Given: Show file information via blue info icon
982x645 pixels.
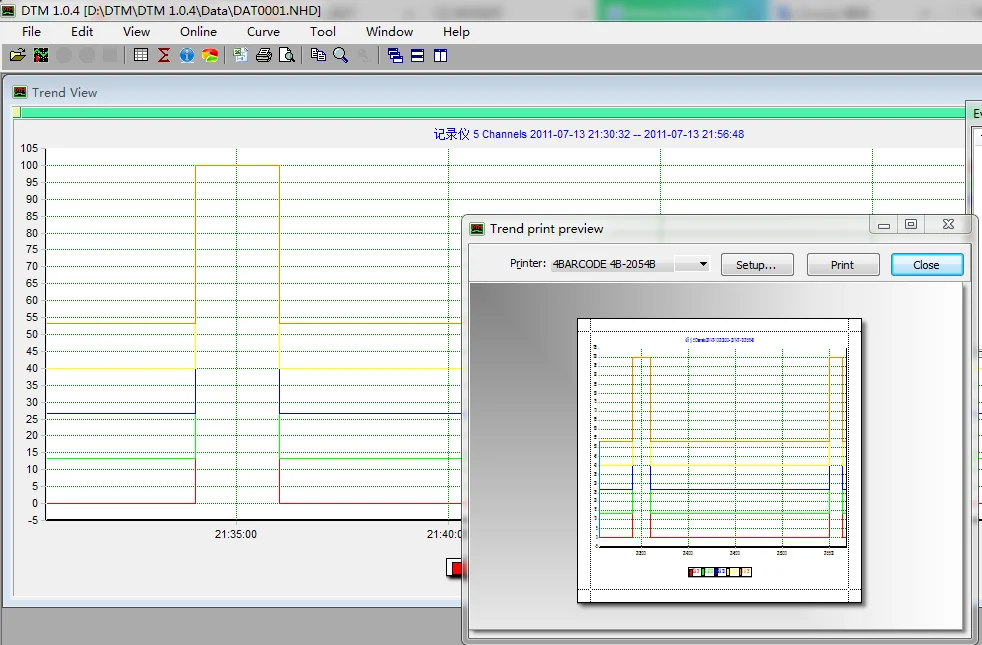Looking at the screenshot, I should (187, 55).
